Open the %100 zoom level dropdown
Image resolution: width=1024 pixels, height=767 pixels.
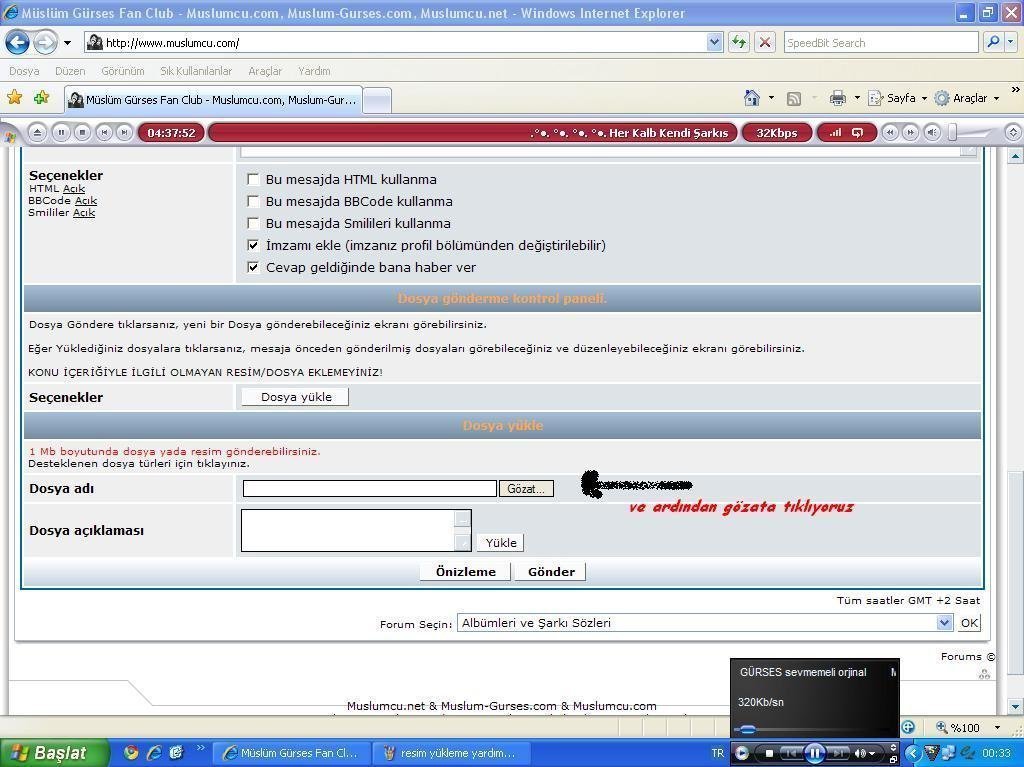997,727
